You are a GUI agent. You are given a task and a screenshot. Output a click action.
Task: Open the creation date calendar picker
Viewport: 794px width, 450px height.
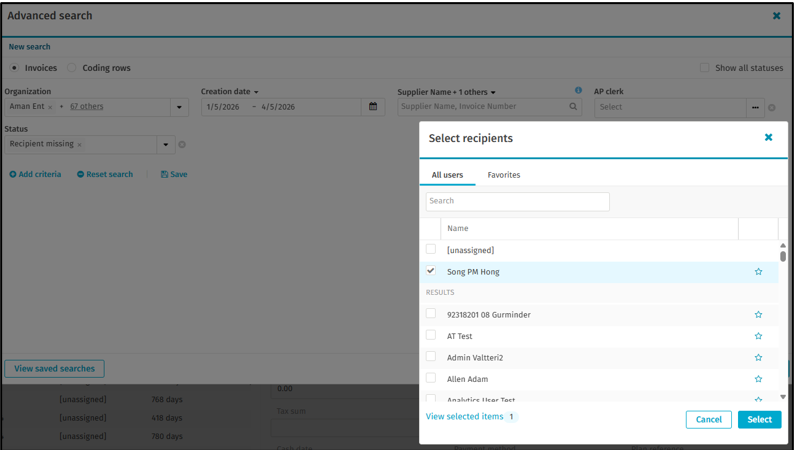373,107
